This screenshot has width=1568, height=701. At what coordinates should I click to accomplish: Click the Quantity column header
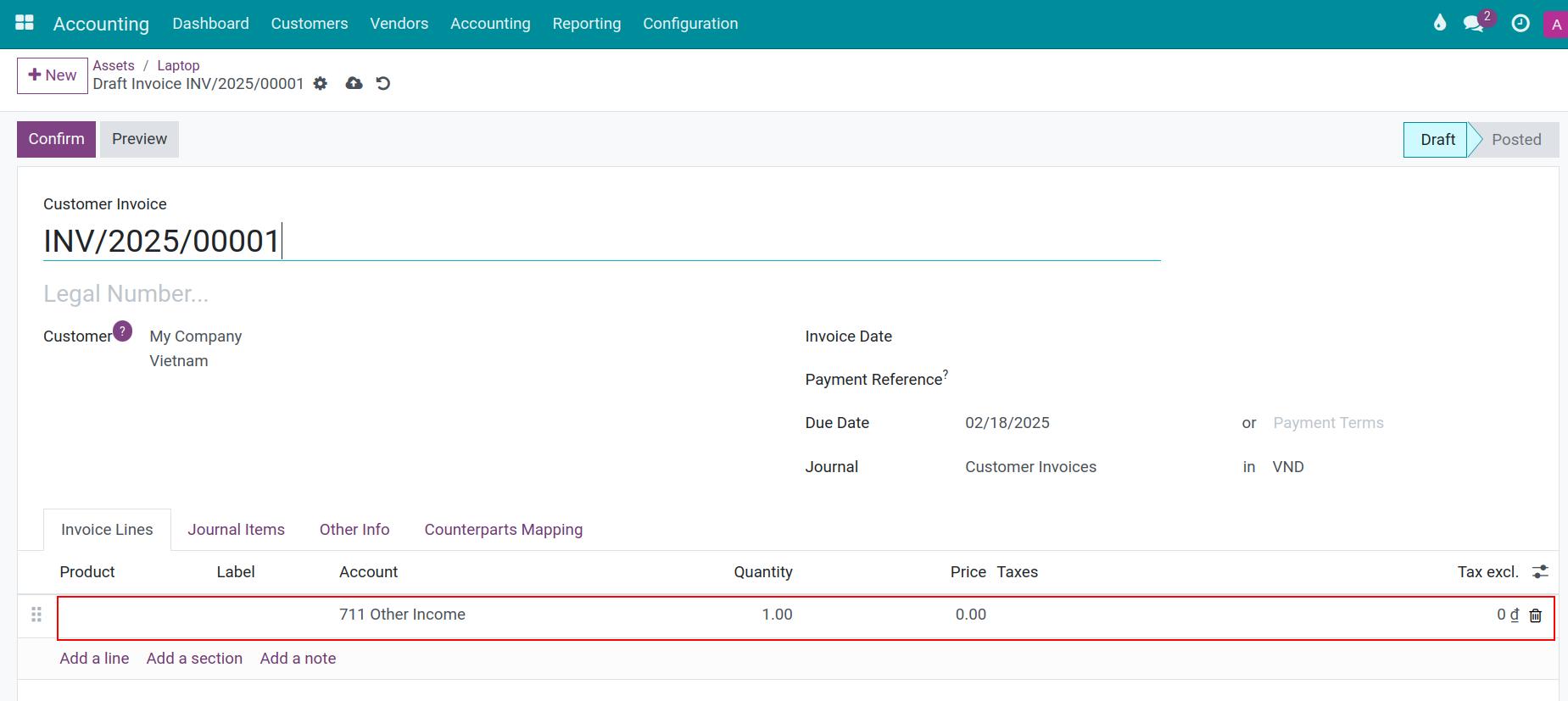[x=763, y=572]
